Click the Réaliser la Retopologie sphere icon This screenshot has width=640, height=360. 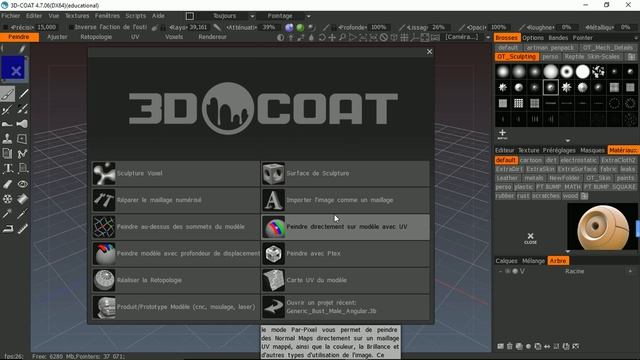tap(104, 280)
